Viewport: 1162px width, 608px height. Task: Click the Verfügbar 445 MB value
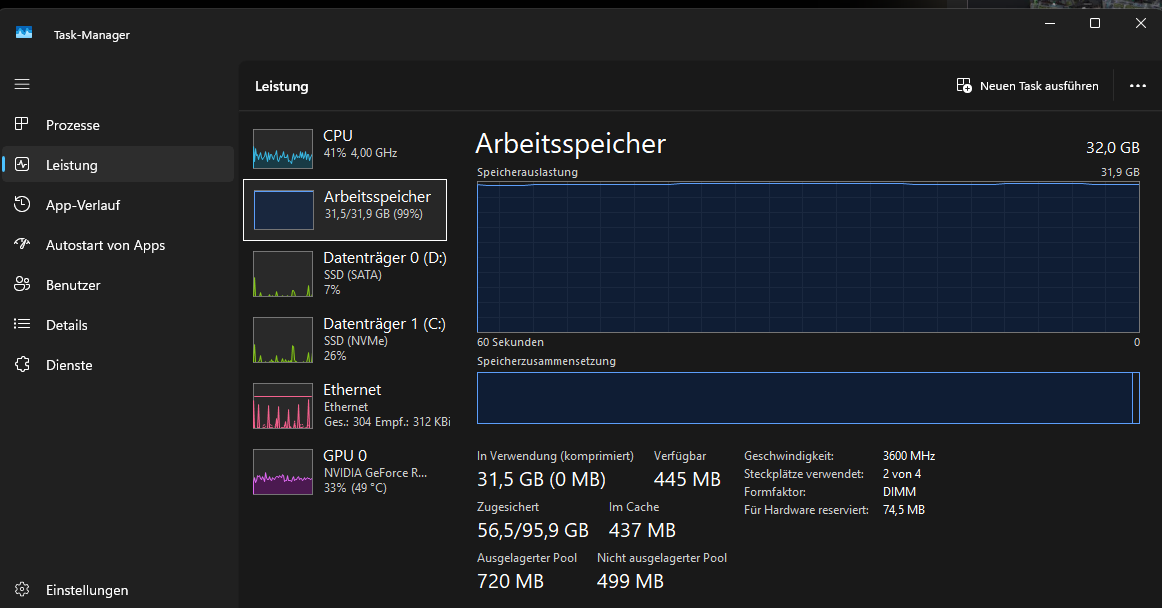(687, 479)
